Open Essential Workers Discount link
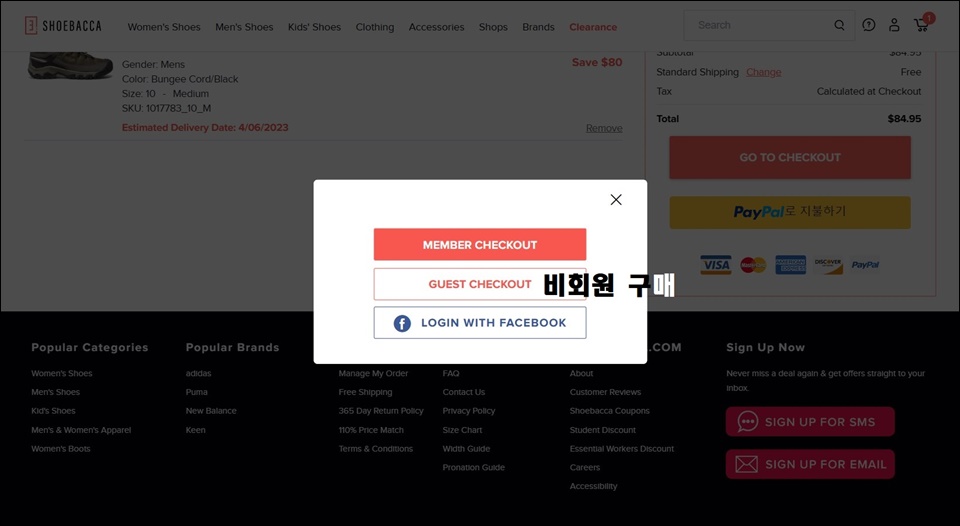The width and height of the screenshot is (960, 526). tap(622, 449)
